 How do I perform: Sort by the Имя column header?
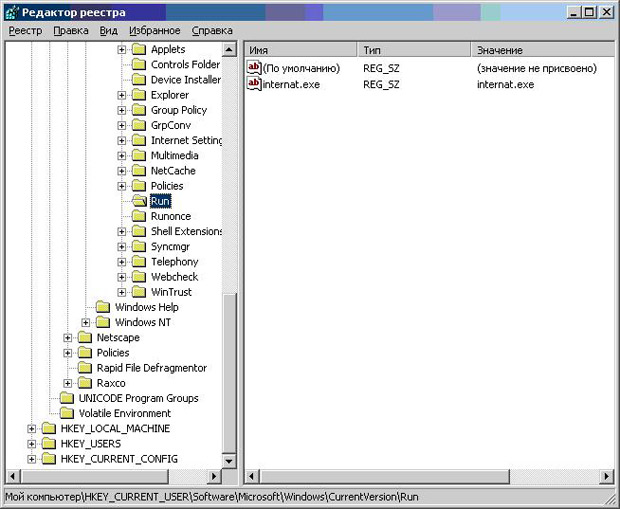(x=301, y=50)
